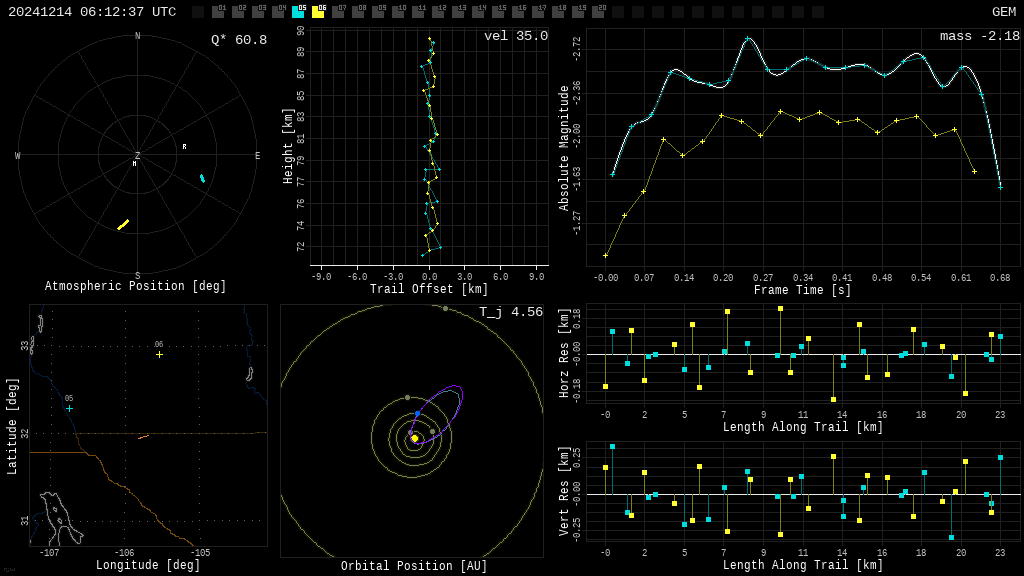Image resolution: width=1024 pixels, height=576 pixels.
Task: Select the gray station 20 indicator box
Action: coord(598,12)
